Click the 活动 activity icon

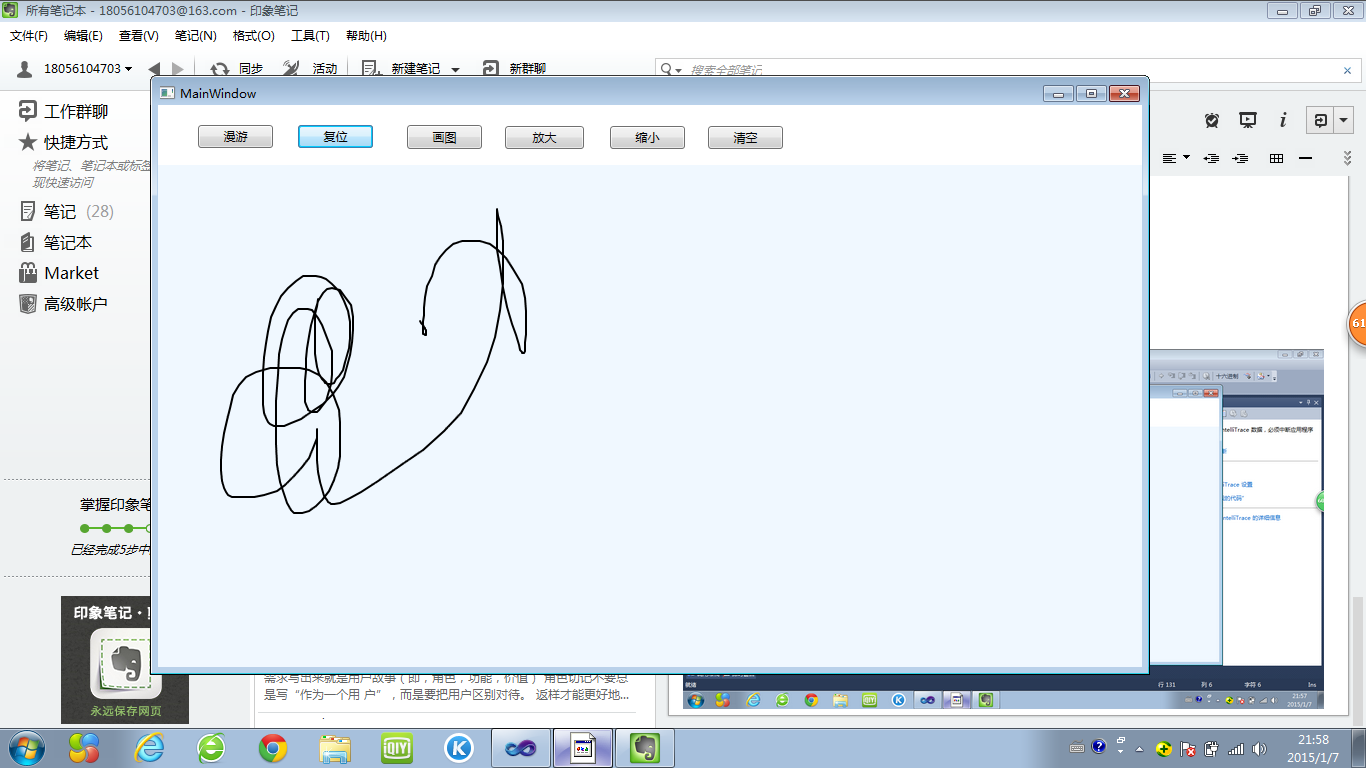point(291,69)
